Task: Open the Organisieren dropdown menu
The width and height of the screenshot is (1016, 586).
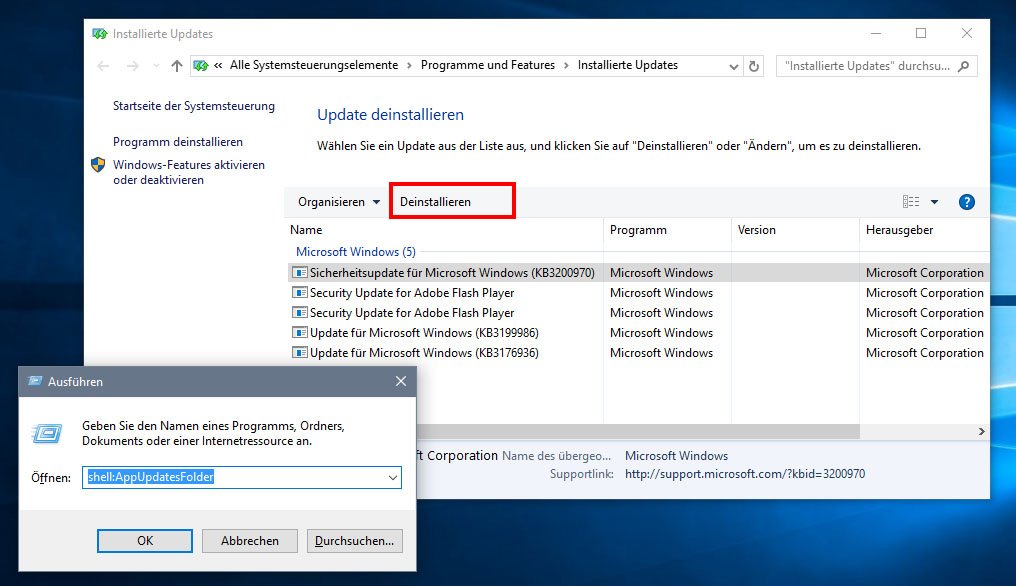Action: pos(339,202)
